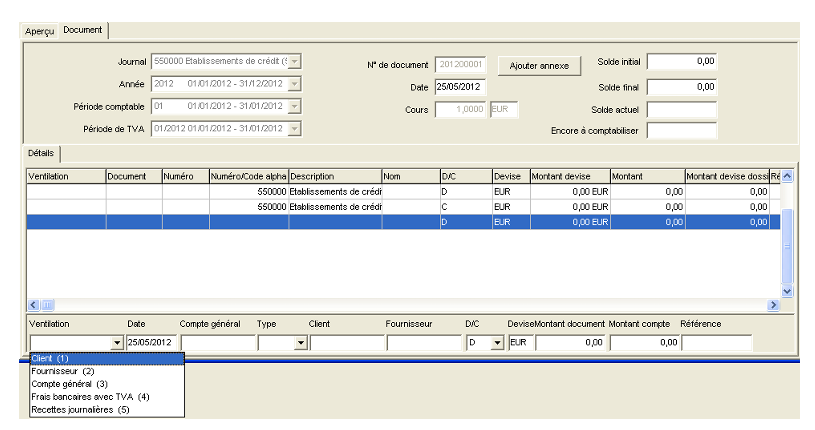Screen dimensions: 815x430
Task: Click the top Date field 25/05/2012
Action: 461,87
